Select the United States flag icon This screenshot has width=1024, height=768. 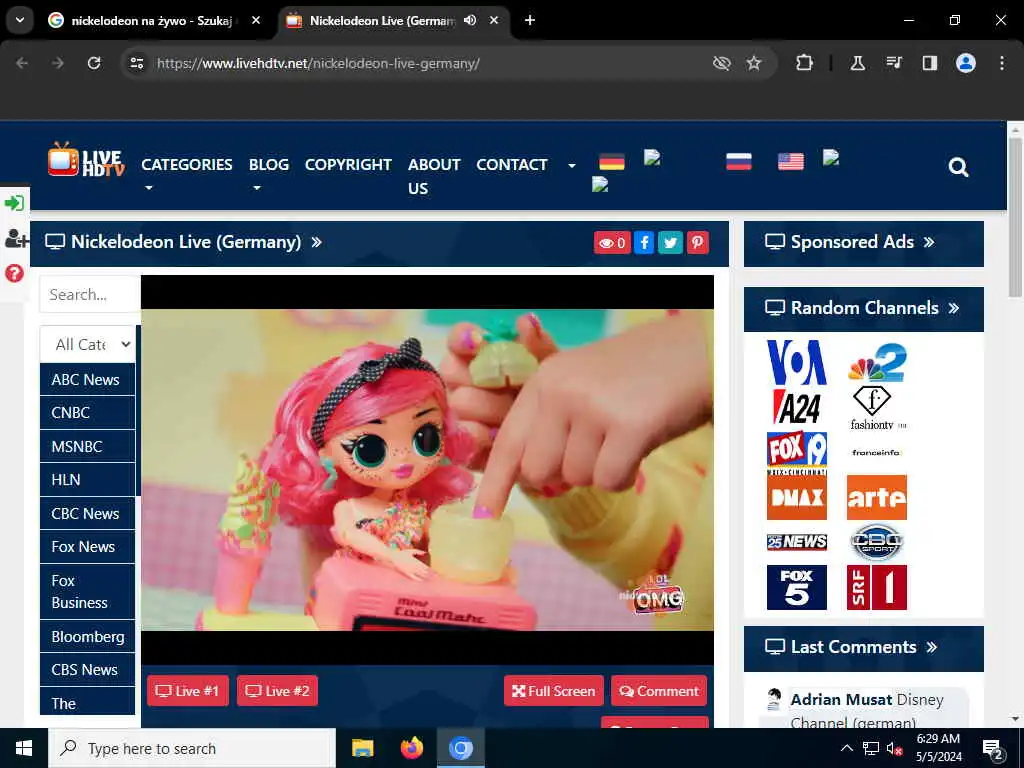coord(790,161)
